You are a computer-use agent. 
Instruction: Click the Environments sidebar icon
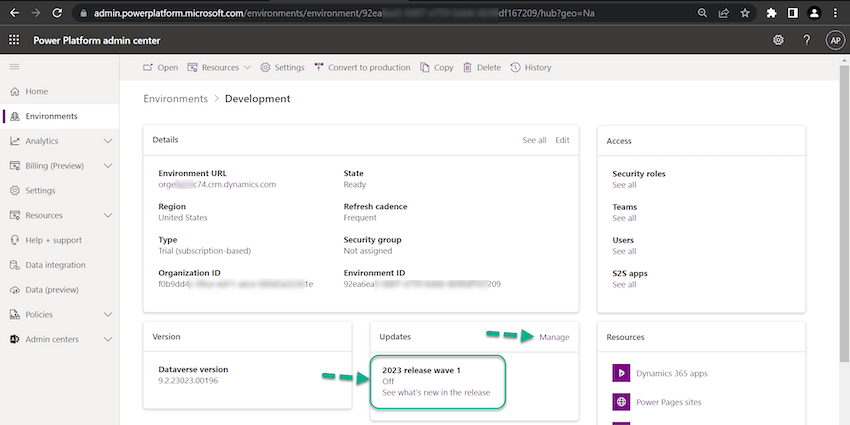pyautogui.click(x=15, y=116)
